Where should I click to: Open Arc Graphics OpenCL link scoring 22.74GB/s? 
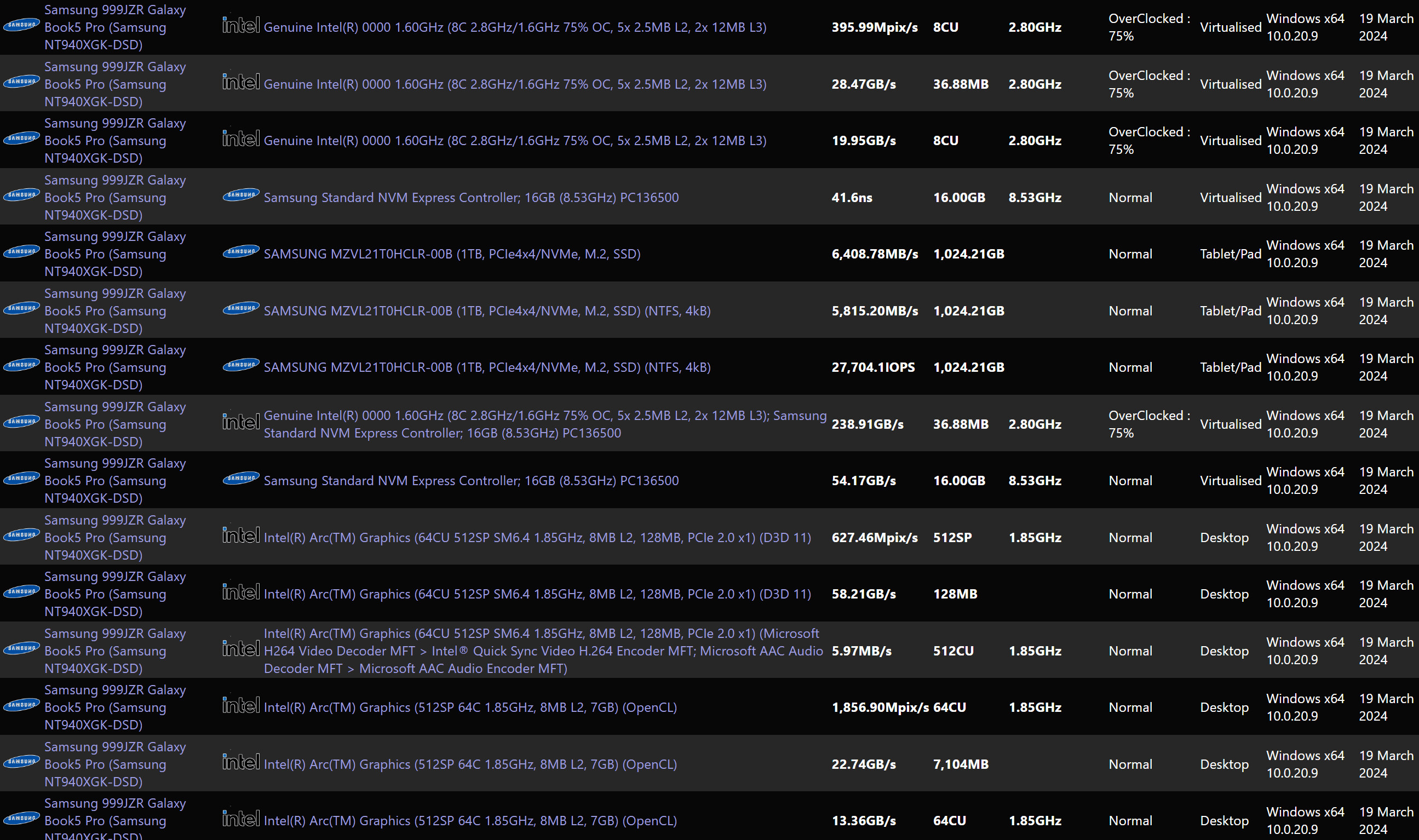pyautogui.click(x=470, y=765)
